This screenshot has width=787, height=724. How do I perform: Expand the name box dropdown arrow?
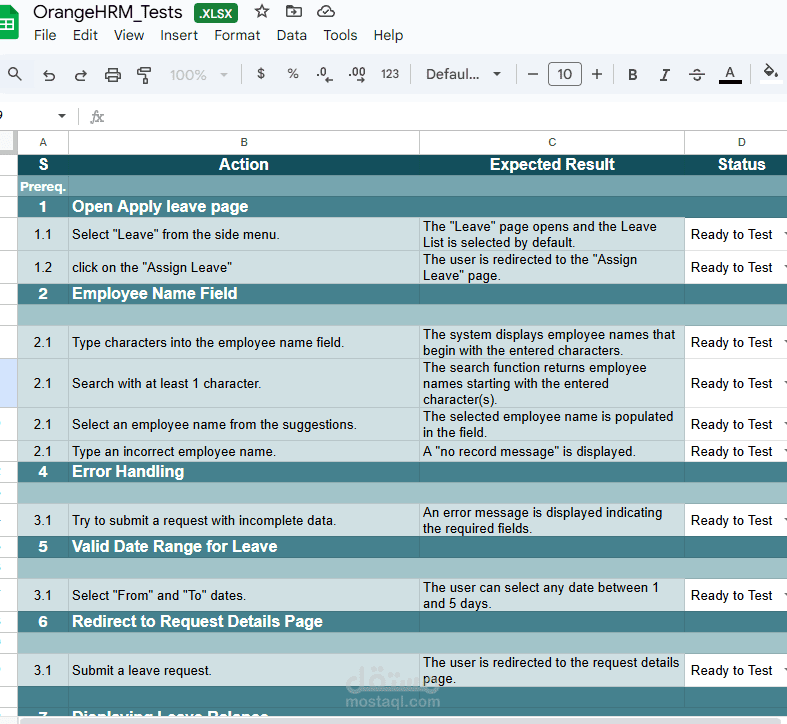62,115
